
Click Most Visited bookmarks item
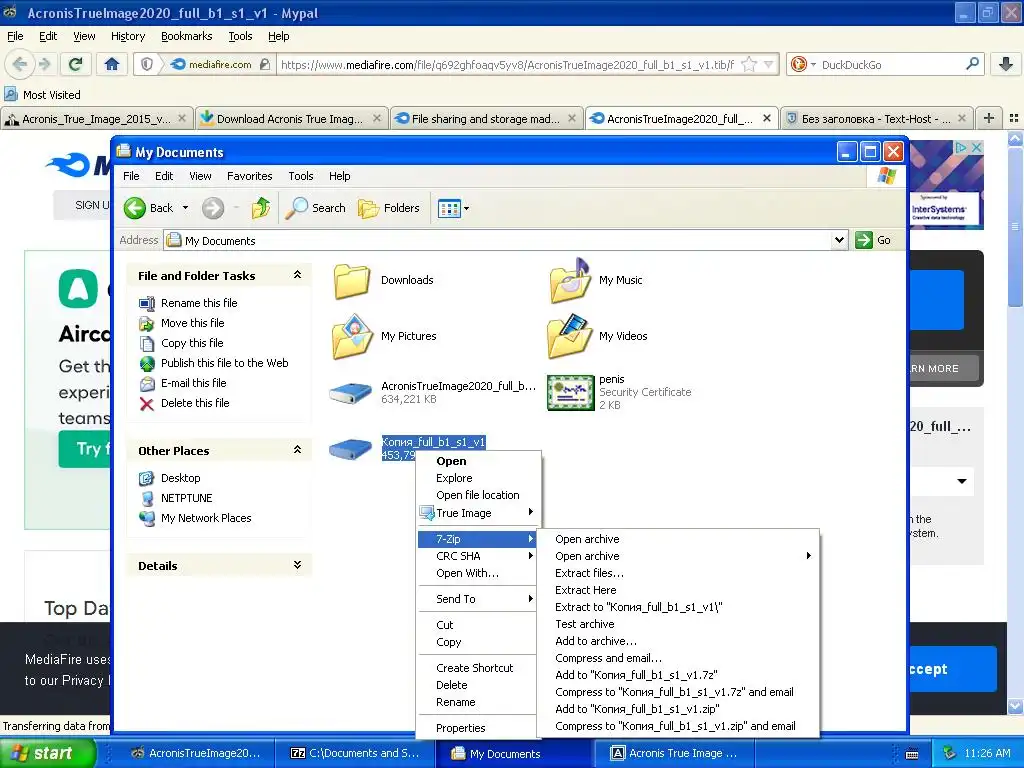(x=43, y=95)
